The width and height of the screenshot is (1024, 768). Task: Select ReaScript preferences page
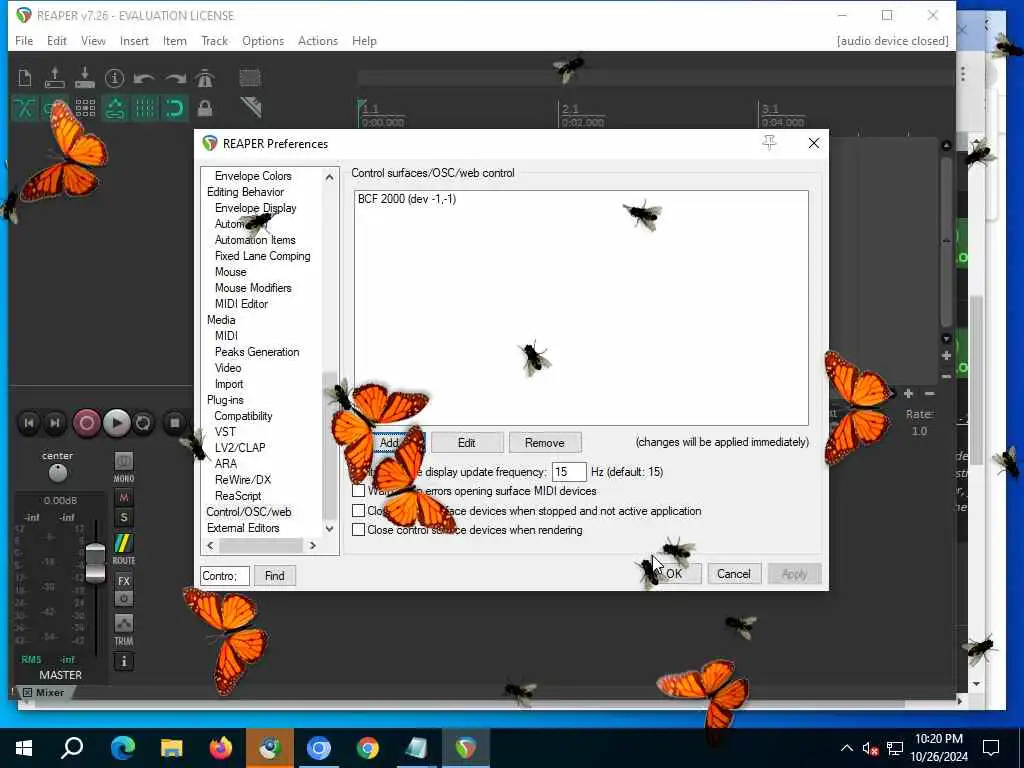(x=238, y=496)
